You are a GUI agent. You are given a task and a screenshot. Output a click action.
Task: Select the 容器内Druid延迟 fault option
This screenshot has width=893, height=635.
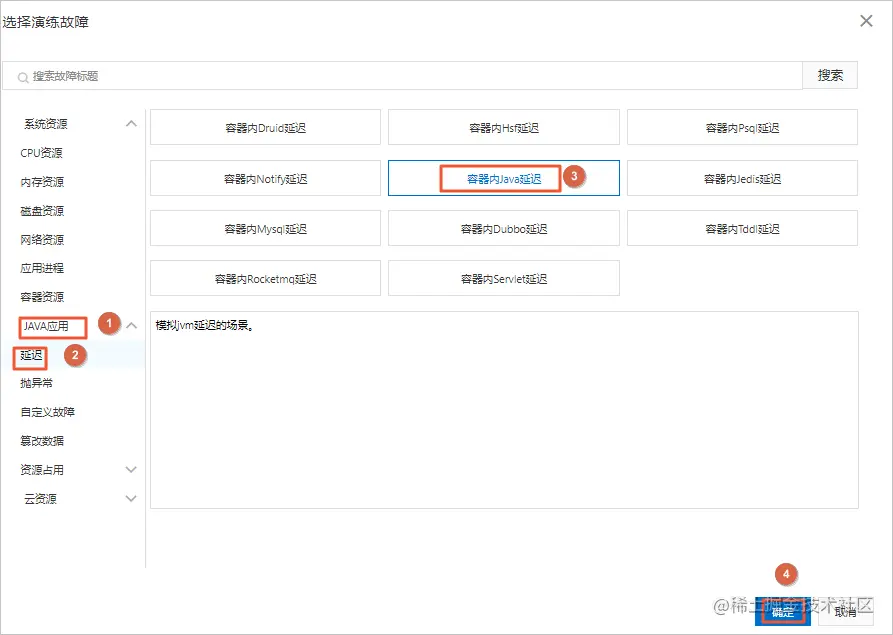point(265,126)
